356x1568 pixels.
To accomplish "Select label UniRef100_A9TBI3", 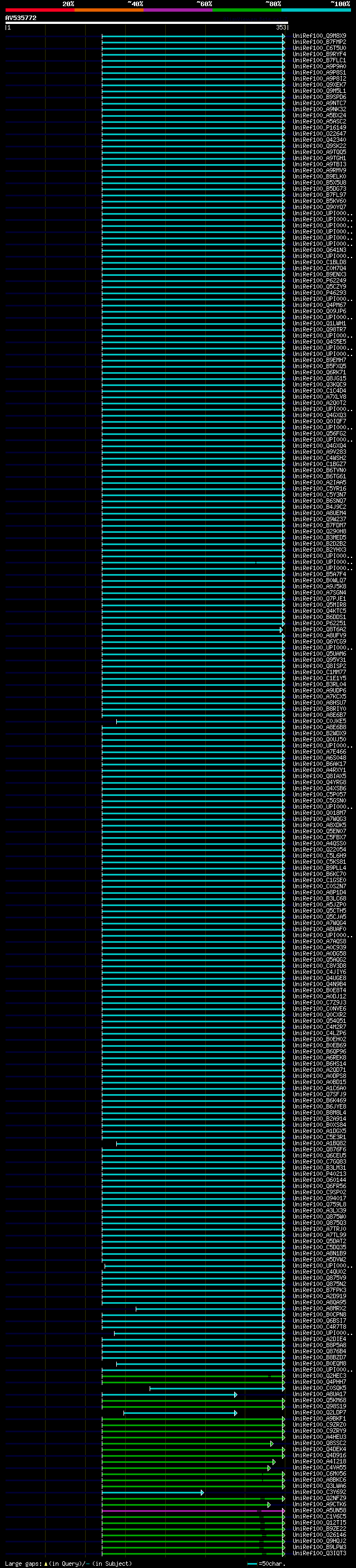I will click(x=319, y=164).
